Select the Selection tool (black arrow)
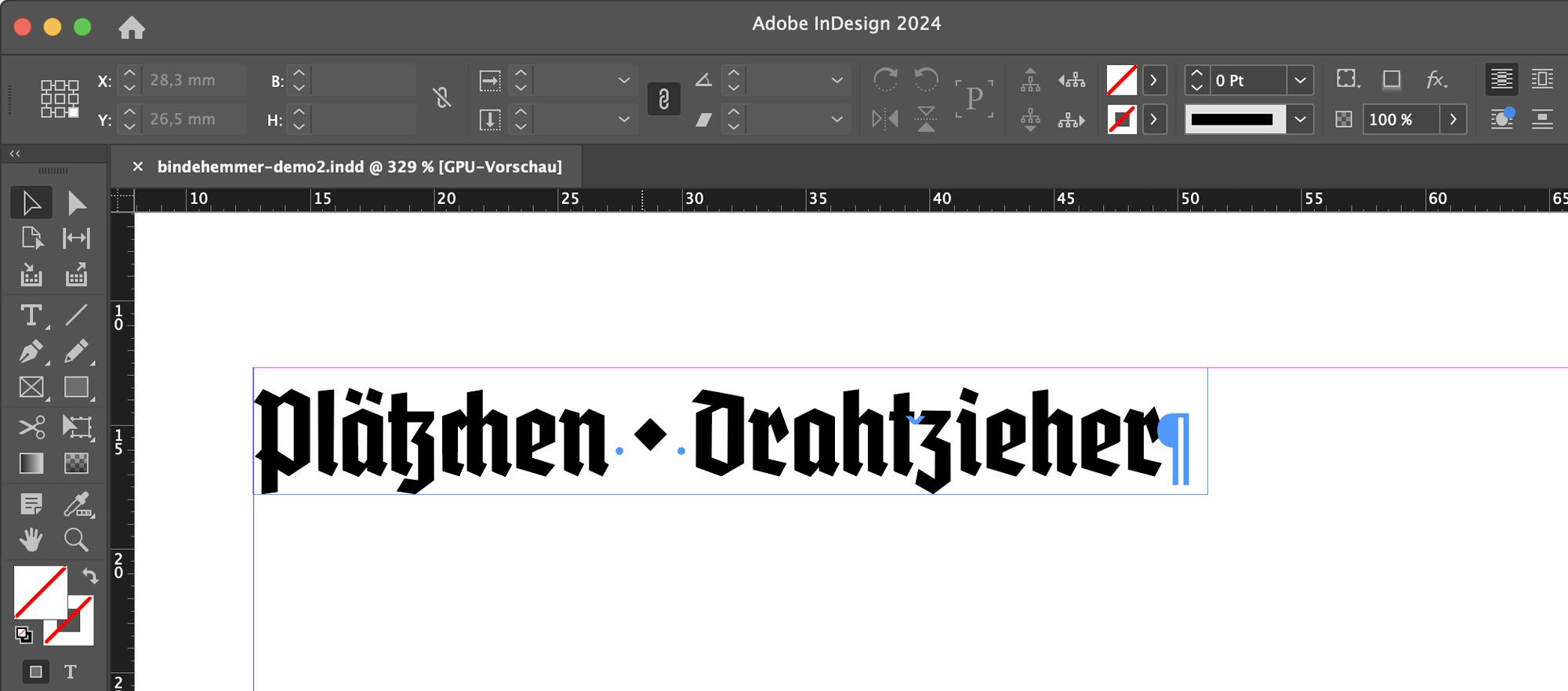Viewport: 1568px width, 691px height. coord(31,203)
